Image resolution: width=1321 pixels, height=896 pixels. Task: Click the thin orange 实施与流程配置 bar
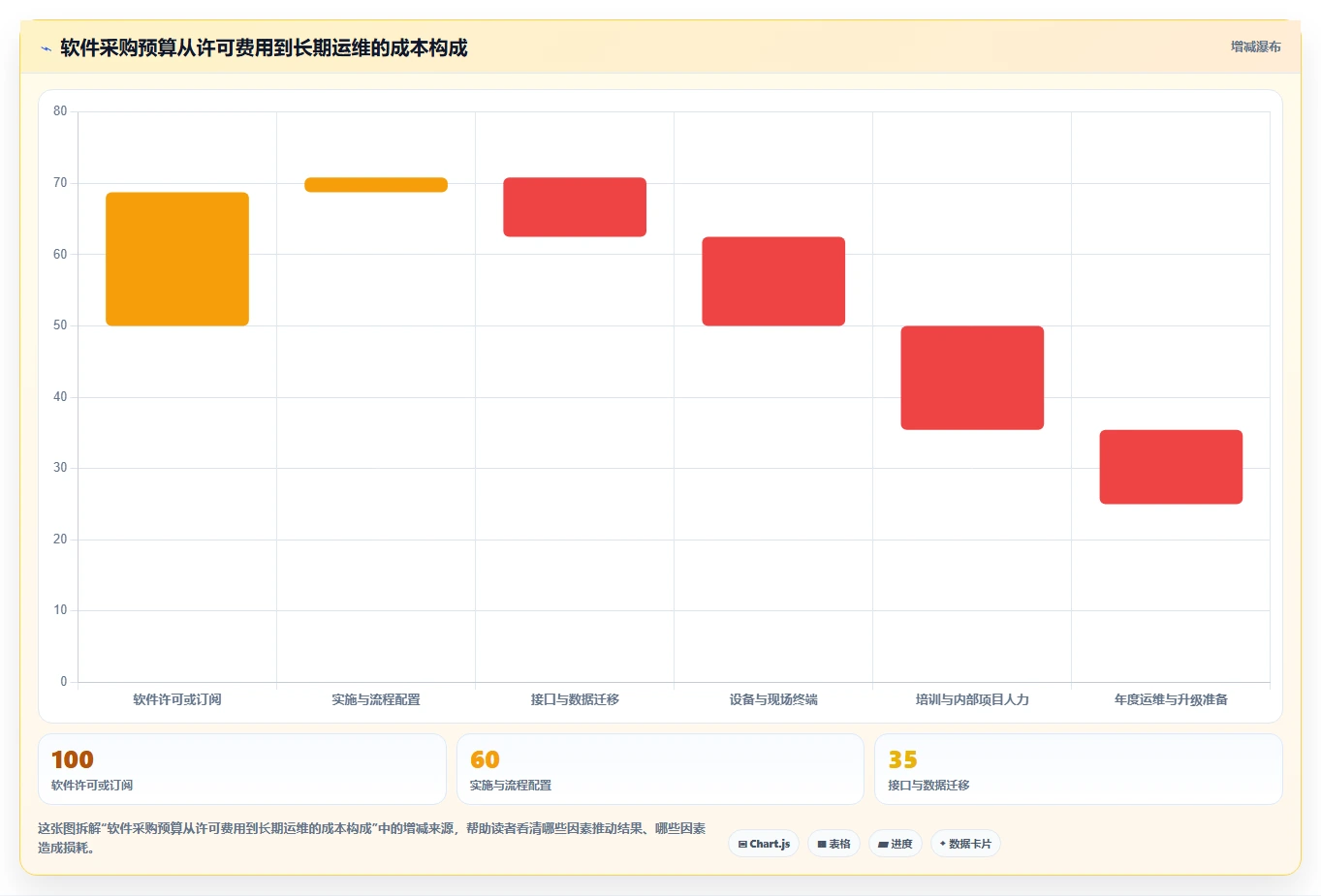click(x=376, y=184)
